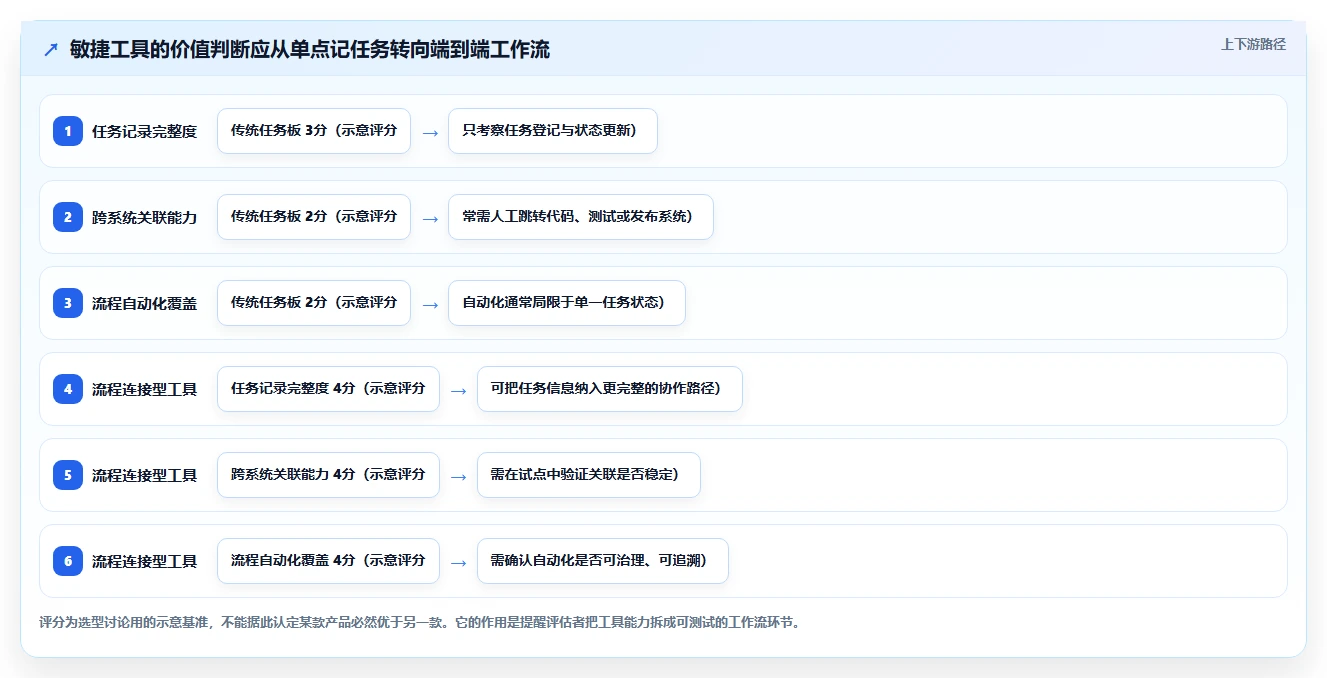Image resolution: width=1327 pixels, height=678 pixels.
Task: Click the 流程自动化覆盖 4分（示意评分 pill
Action: tap(328, 561)
